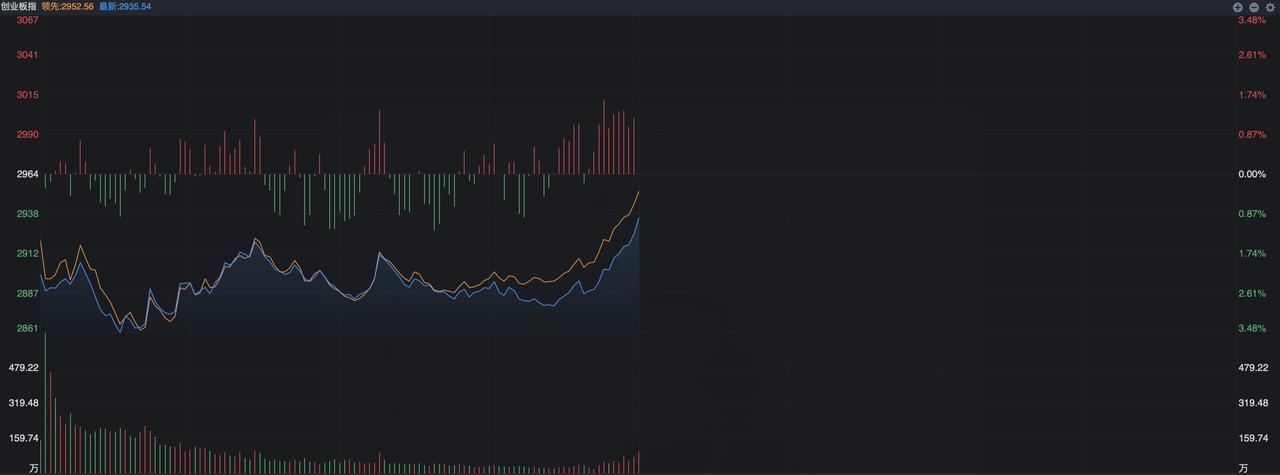Click the right-axis 159.74 volume label
The image size is (1280, 475).
click(x=1254, y=438)
